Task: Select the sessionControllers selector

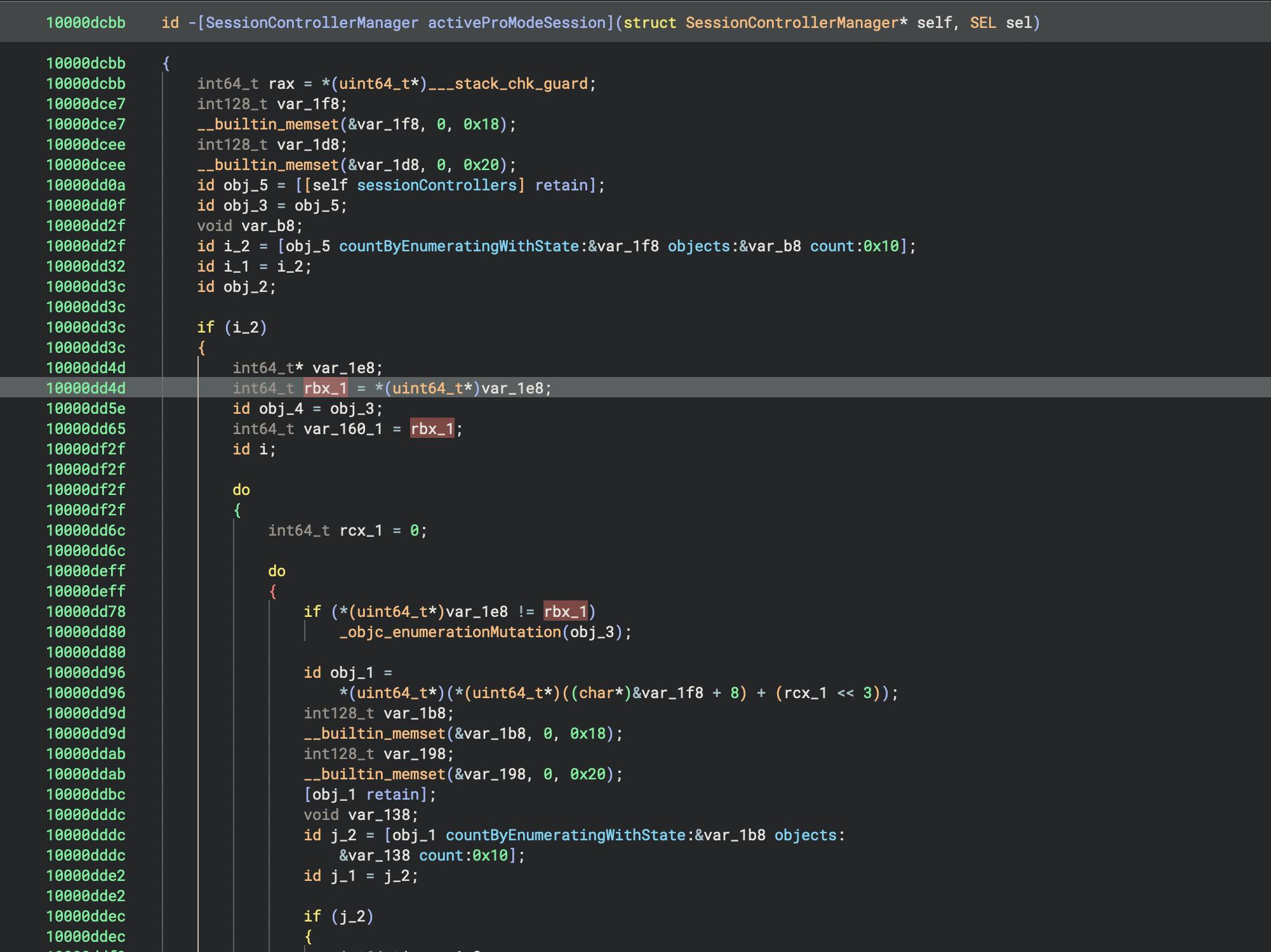Action: click(437, 185)
